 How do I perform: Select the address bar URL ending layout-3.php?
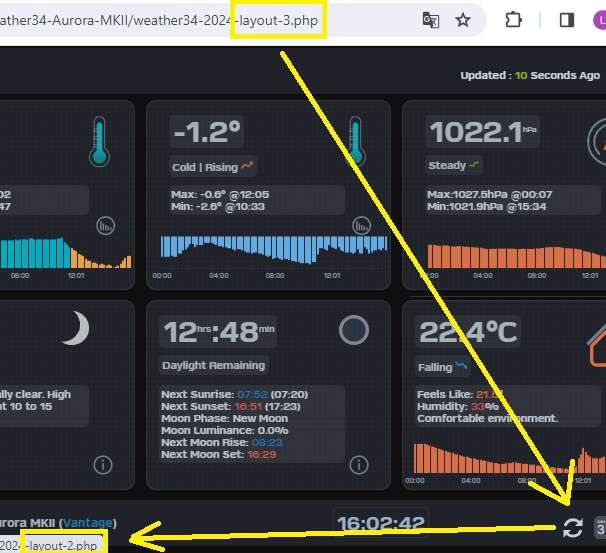pos(158,20)
